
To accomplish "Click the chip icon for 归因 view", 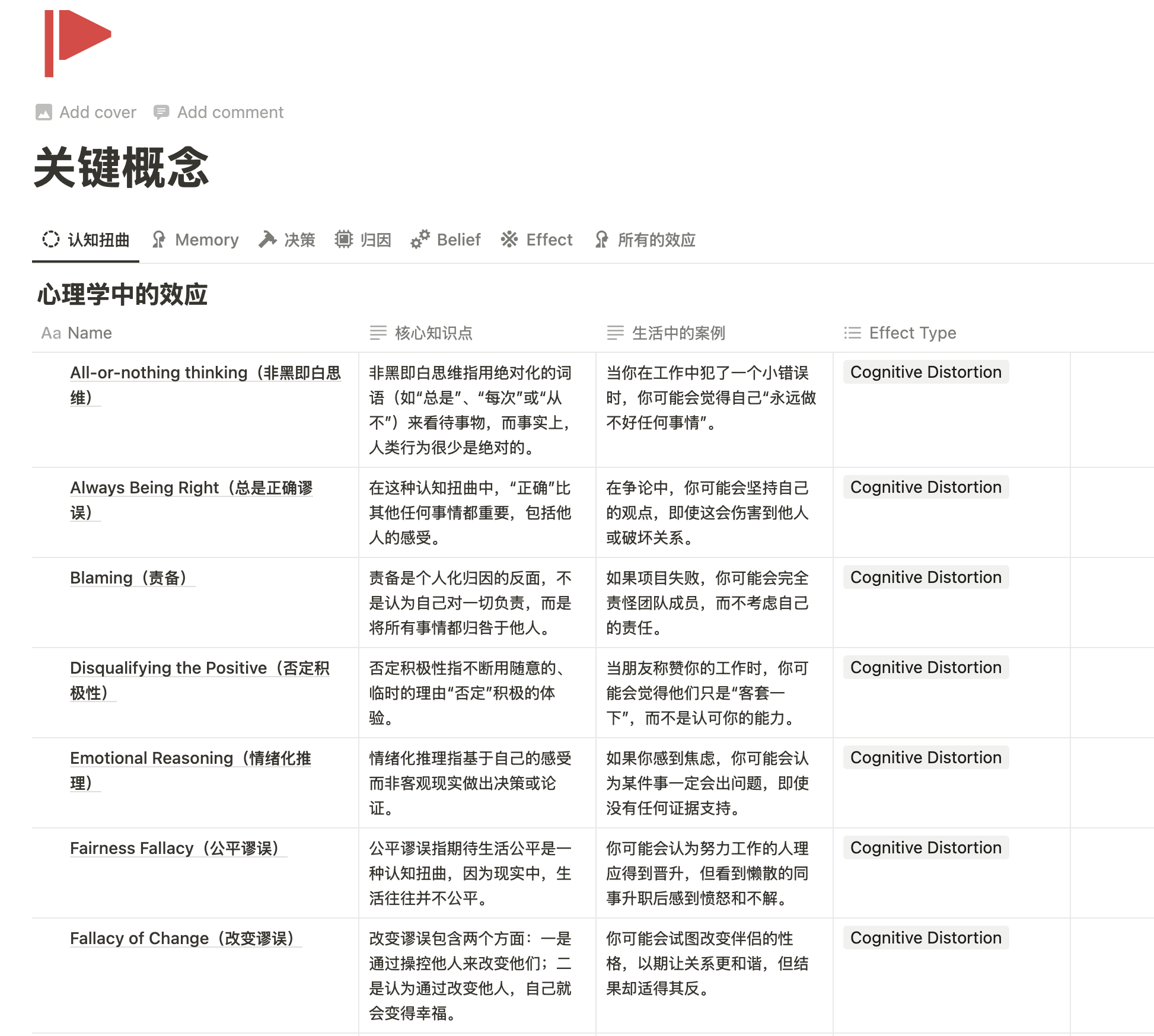I will click(x=343, y=240).
